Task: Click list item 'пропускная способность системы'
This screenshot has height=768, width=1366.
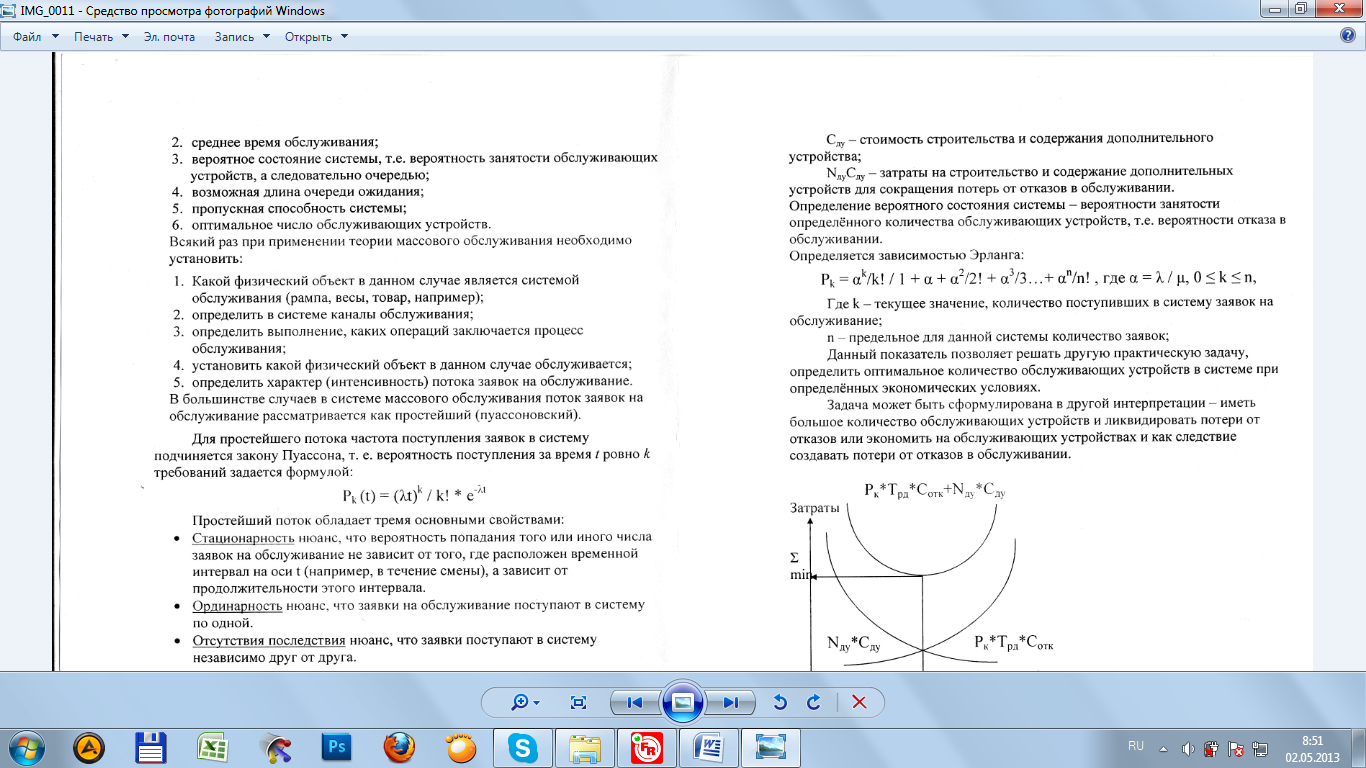Action: (x=299, y=208)
